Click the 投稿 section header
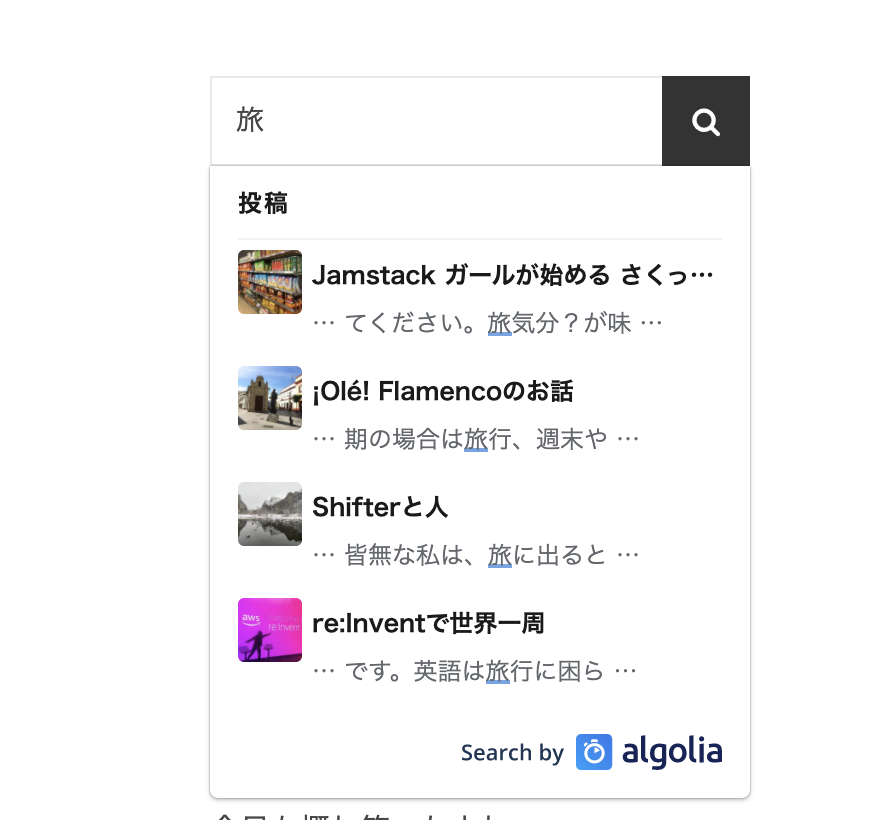The image size is (884, 820). [263, 204]
